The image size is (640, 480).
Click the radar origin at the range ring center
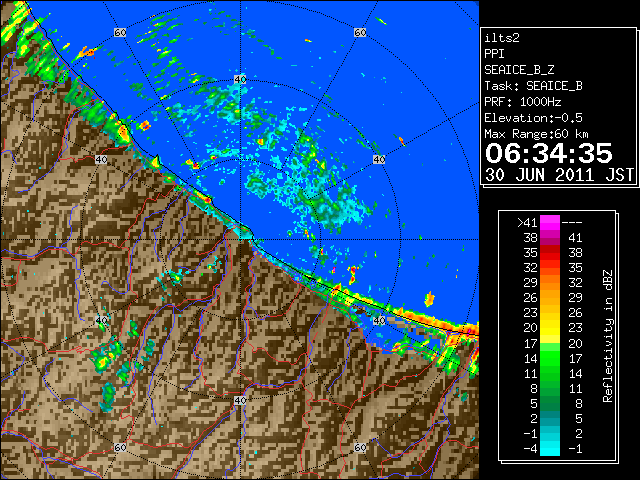tap(240, 240)
